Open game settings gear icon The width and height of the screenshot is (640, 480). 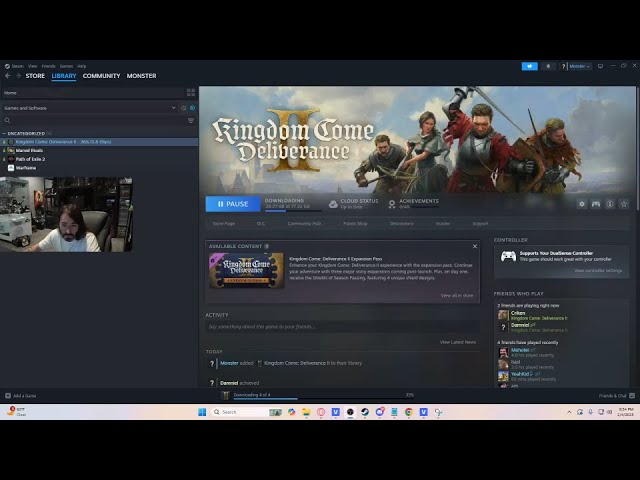click(582, 204)
